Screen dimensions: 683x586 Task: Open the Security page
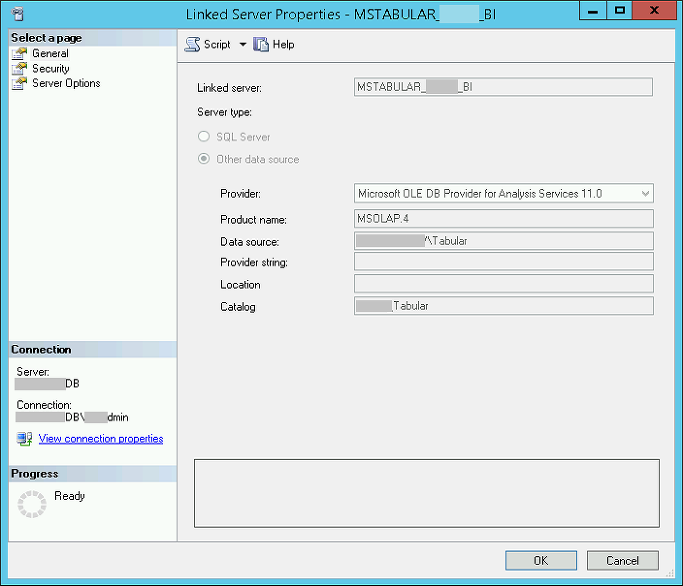click(51, 68)
